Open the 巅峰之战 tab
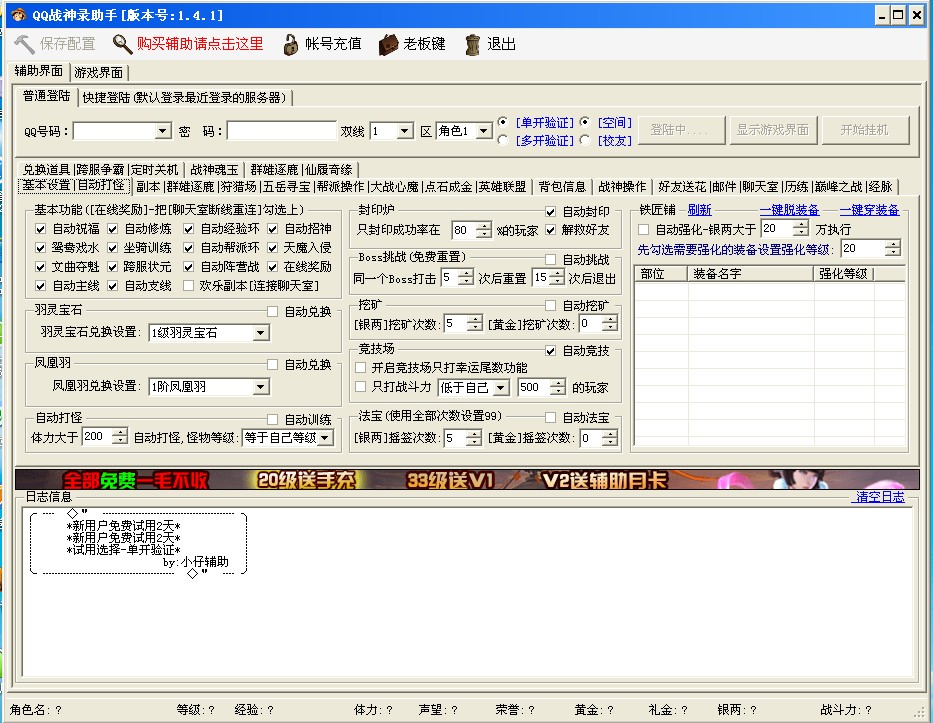Screen dimensions: 933x723 point(838,187)
